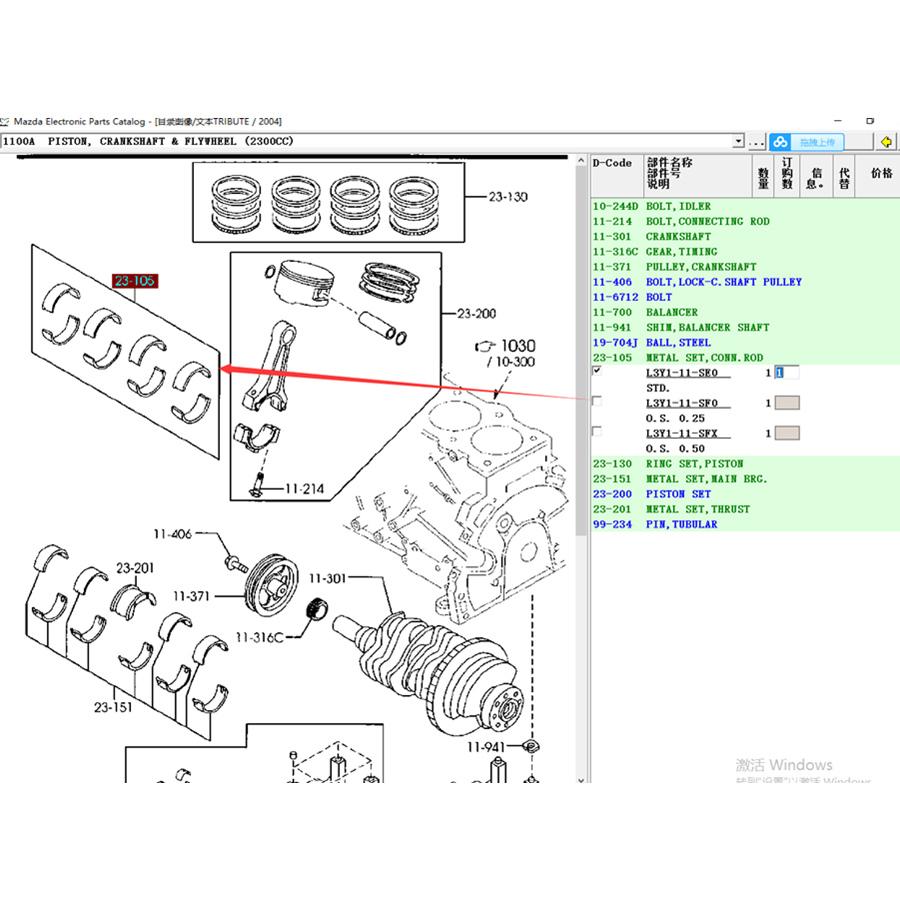Click the 23-200 piston set callout label
The image size is (900, 900).
476,313
